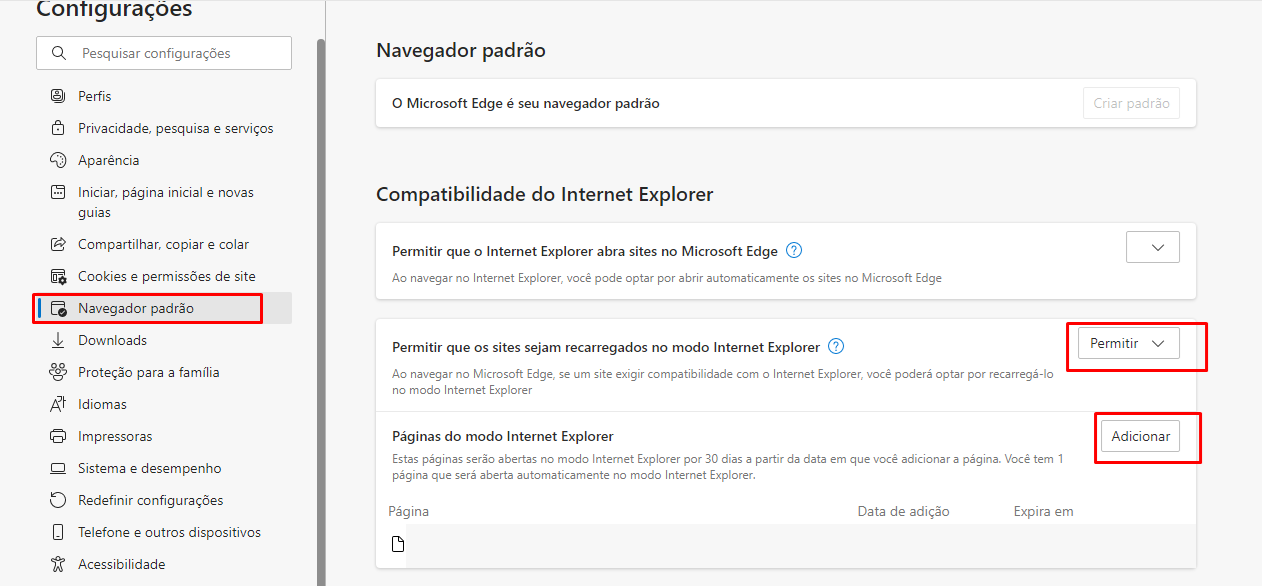
Task: Click the 'Páginas do modo Internet Explorer' label
Action: pos(502,436)
